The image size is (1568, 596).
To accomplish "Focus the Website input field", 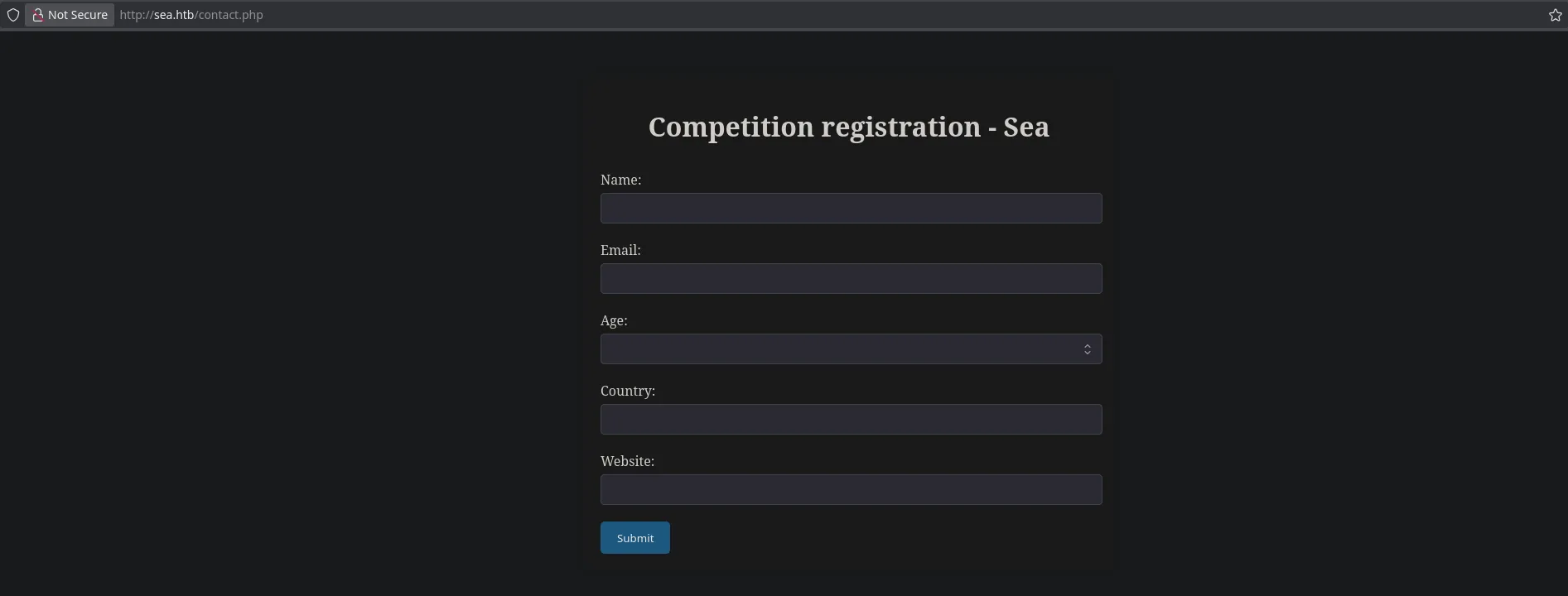I will 851,490.
